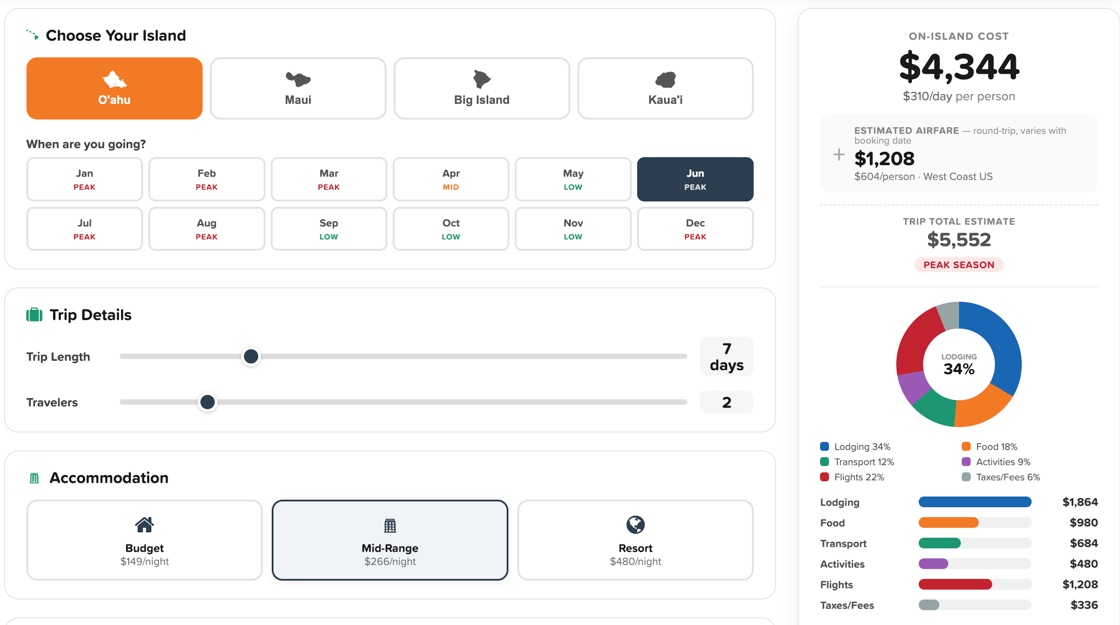Image resolution: width=1120 pixels, height=625 pixels.
Task: Click the Activities 9% legend entry
Action: (996, 462)
